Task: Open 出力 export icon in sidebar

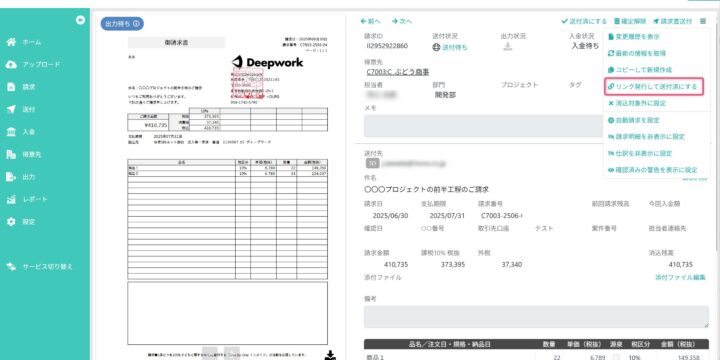Action: (x=11, y=177)
